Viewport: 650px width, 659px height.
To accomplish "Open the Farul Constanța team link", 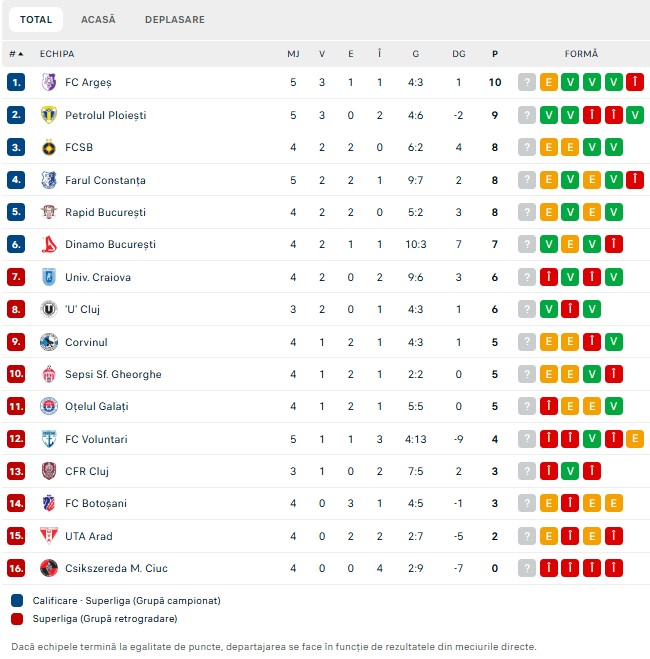I will pos(105,180).
